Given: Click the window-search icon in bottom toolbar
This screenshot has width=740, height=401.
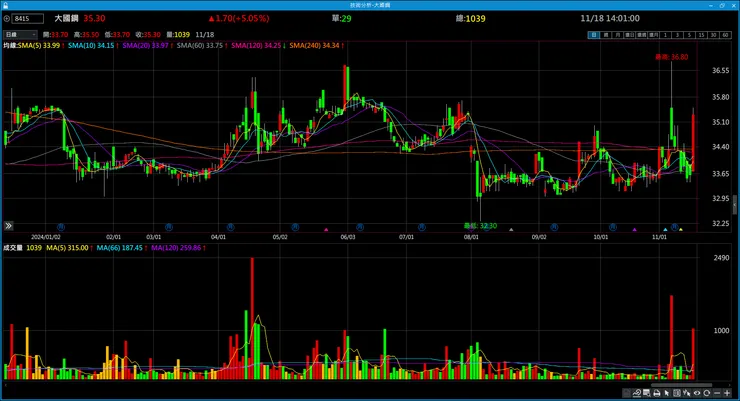Looking at the screenshot, I should pyautogui.click(x=647, y=393).
